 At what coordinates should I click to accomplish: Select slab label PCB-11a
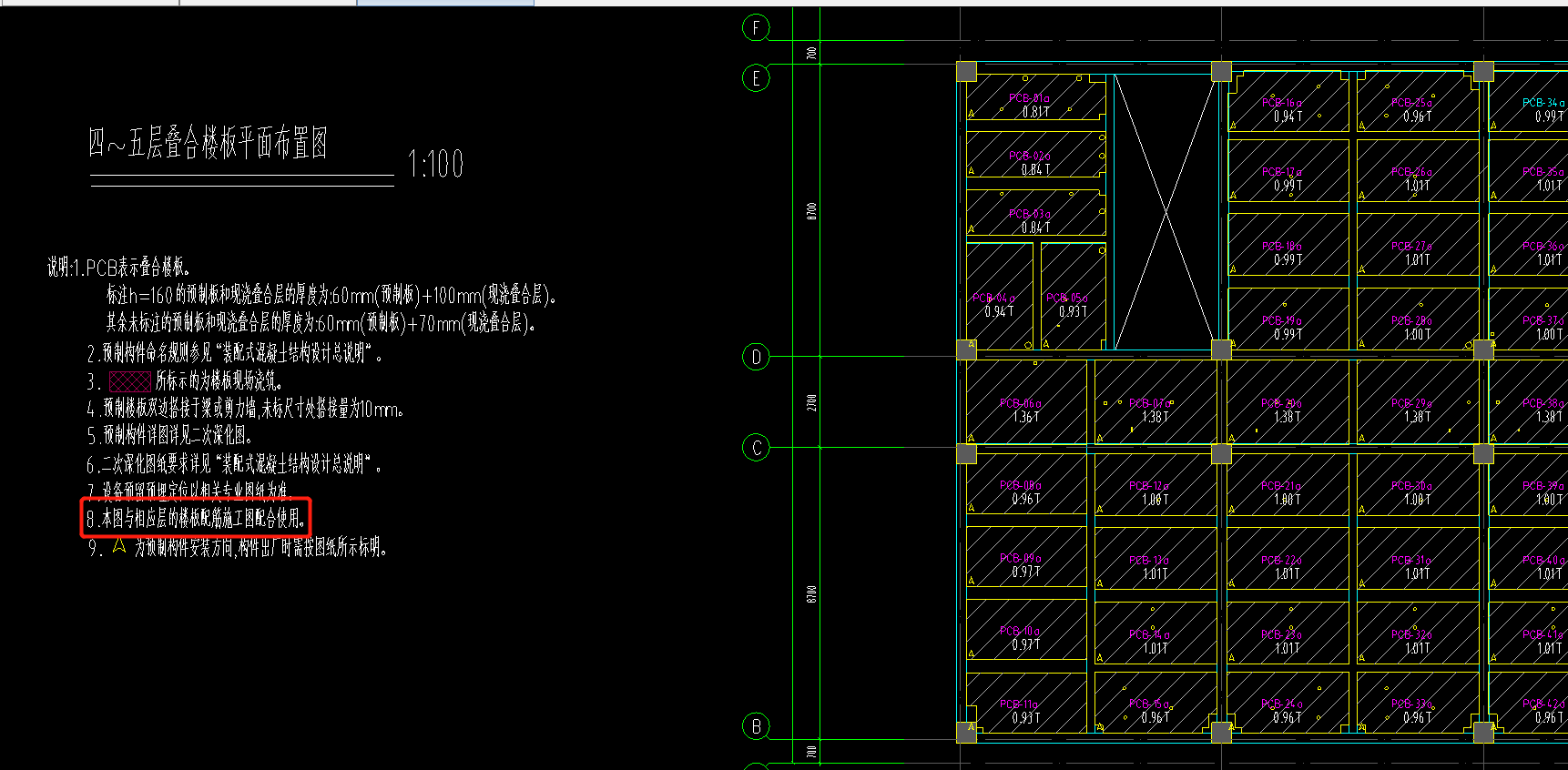click(1019, 704)
